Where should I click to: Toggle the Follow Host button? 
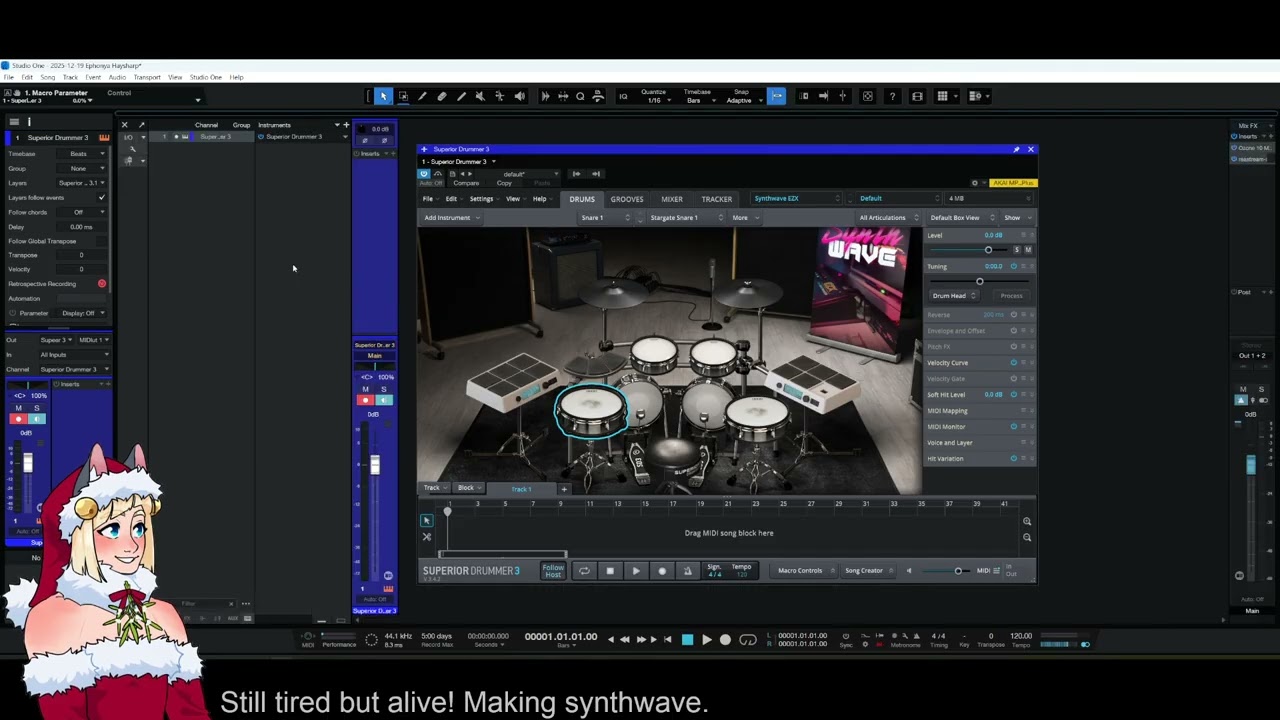553,571
